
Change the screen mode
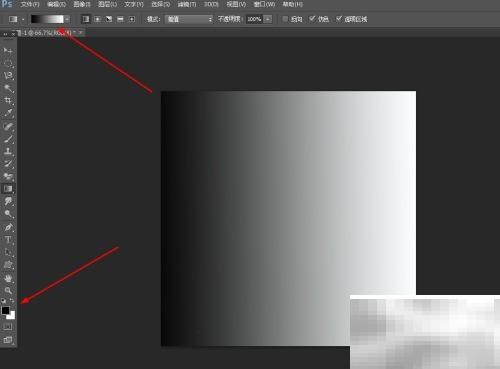tap(8, 340)
